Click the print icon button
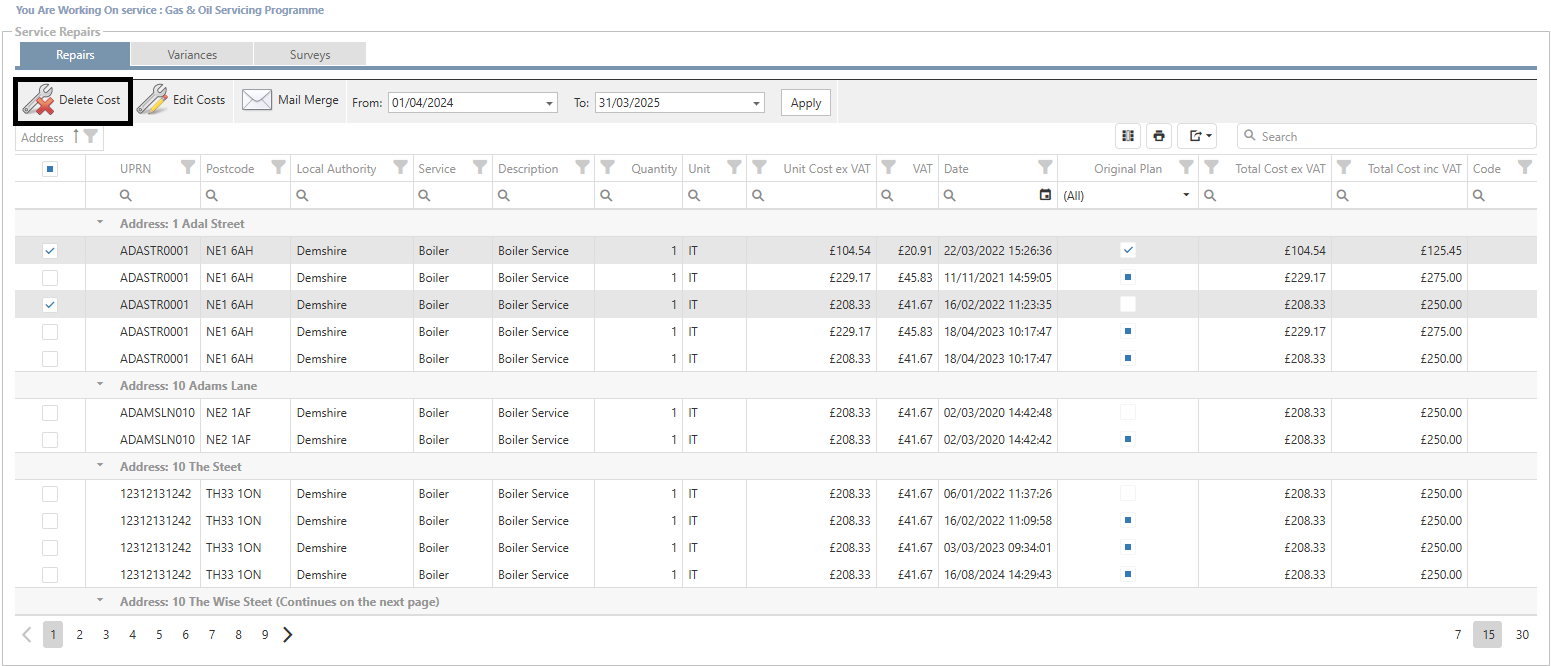This screenshot has height=666, width=1551. click(1159, 136)
